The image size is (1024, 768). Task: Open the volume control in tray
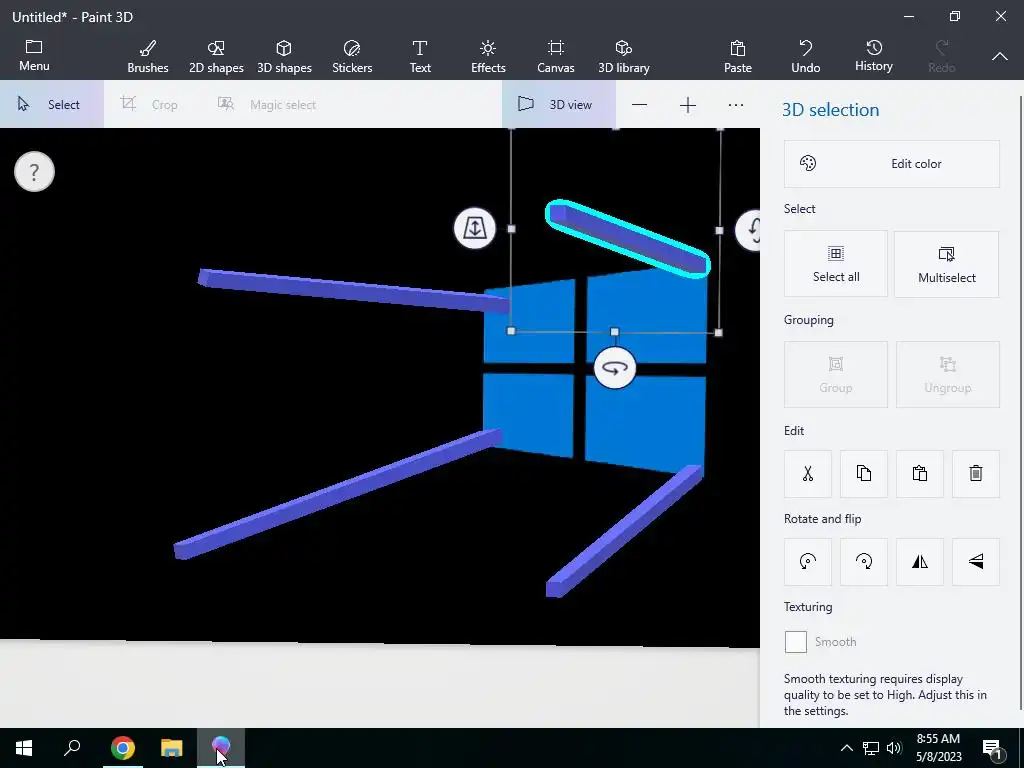894,748
